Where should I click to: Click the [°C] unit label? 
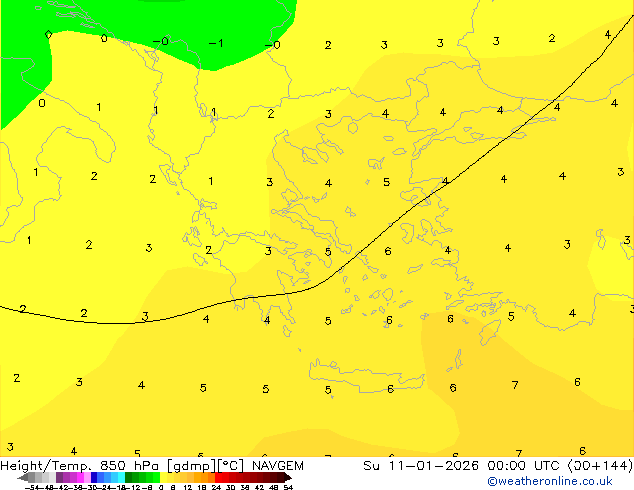pyautogui.click(x=231, y=466)
